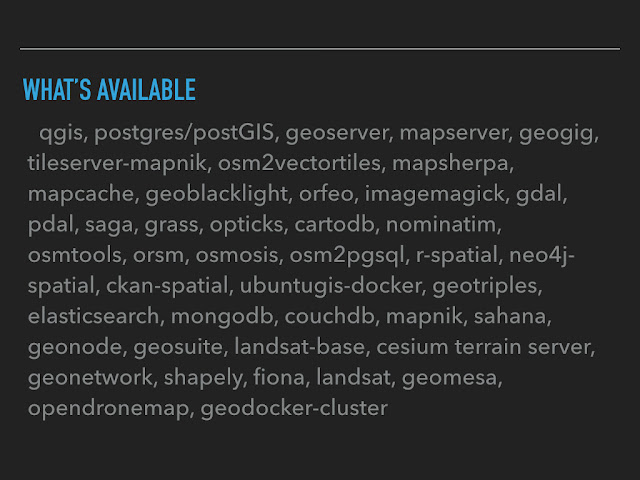The image size is (640, 480).
Task: Click the ubuntugis-docker entry
Action: coord(330,286)
